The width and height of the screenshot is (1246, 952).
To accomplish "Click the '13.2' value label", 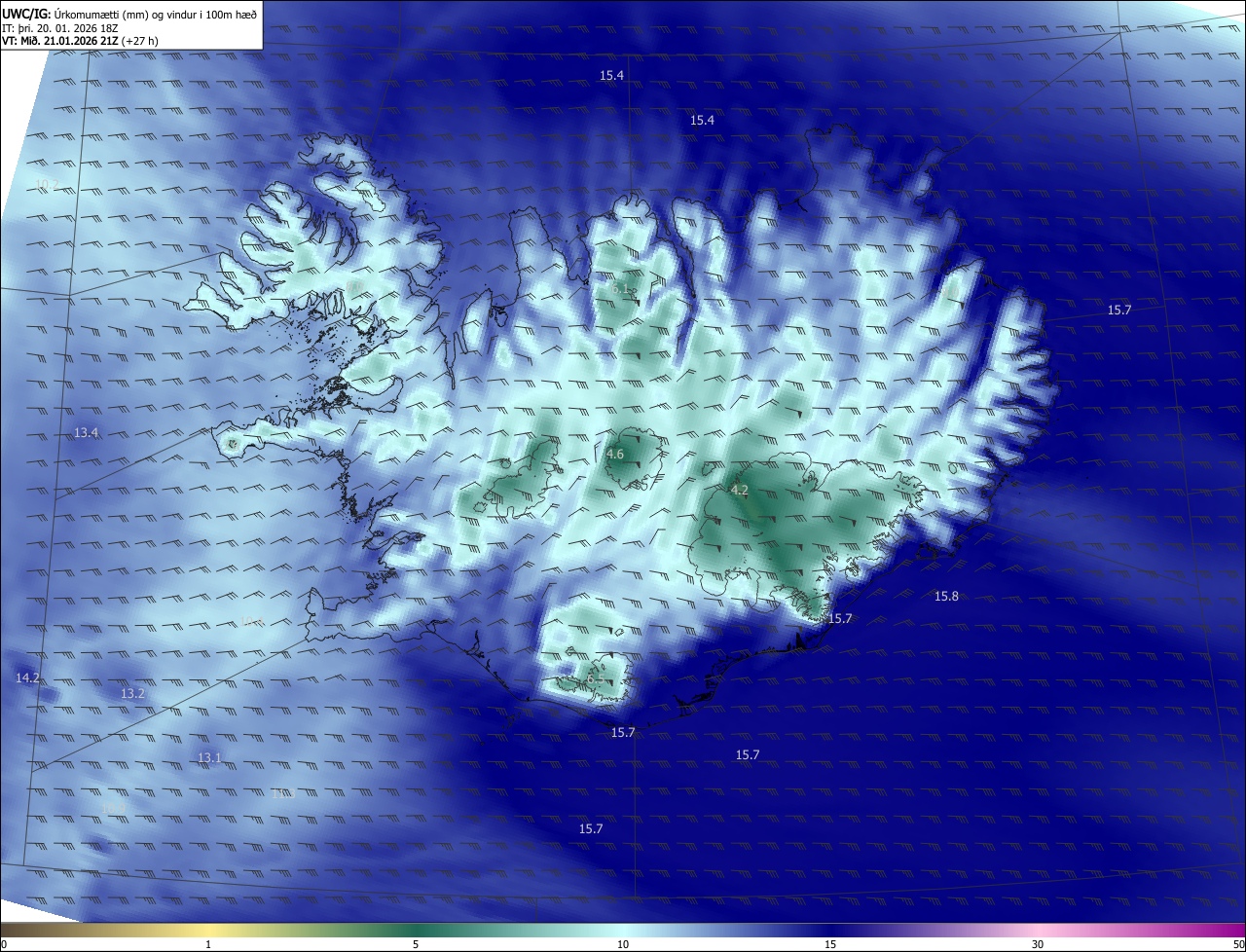I will 132,693.
